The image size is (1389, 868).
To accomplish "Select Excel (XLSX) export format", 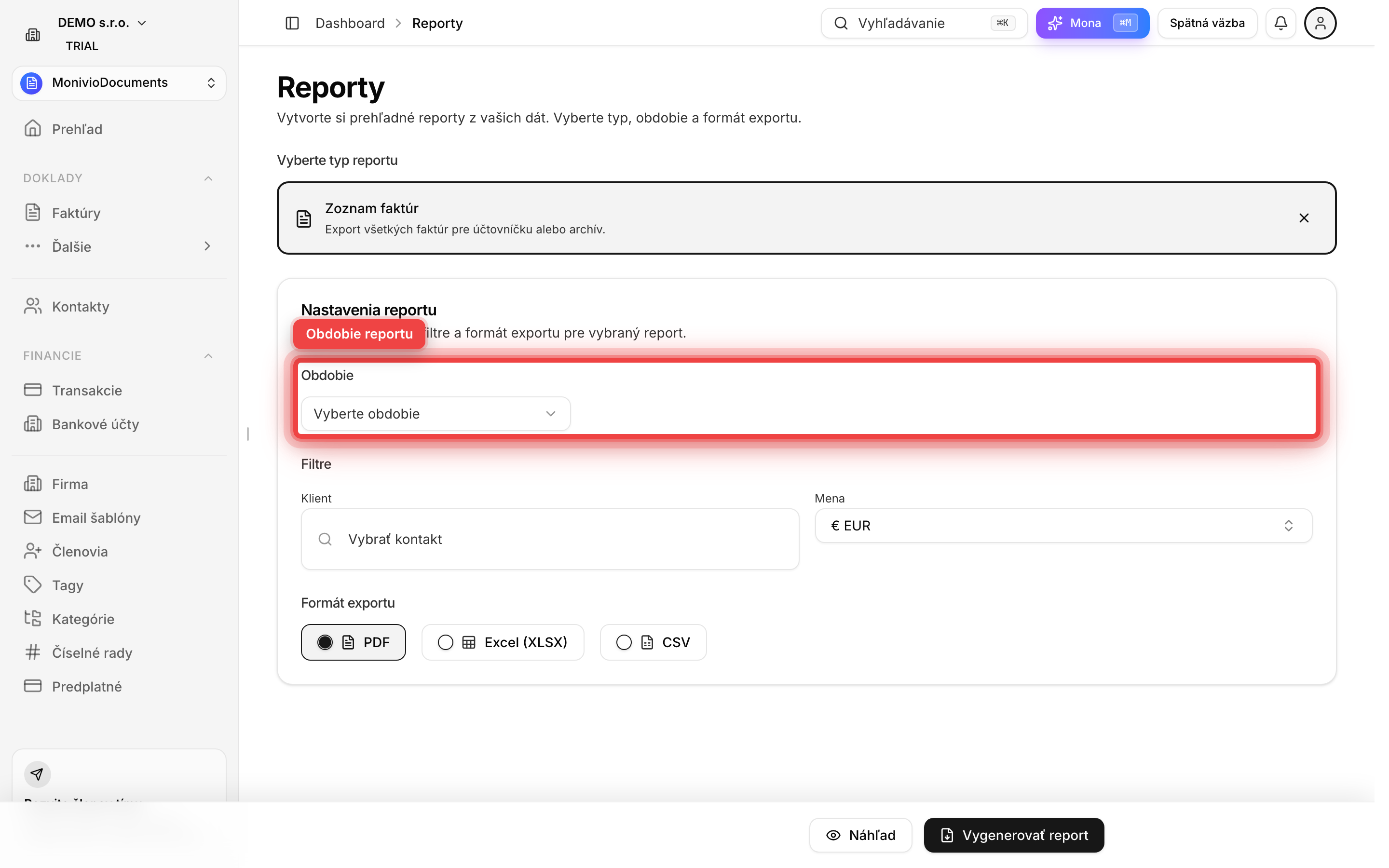I will pyautogui.click(x=503, y=642).
